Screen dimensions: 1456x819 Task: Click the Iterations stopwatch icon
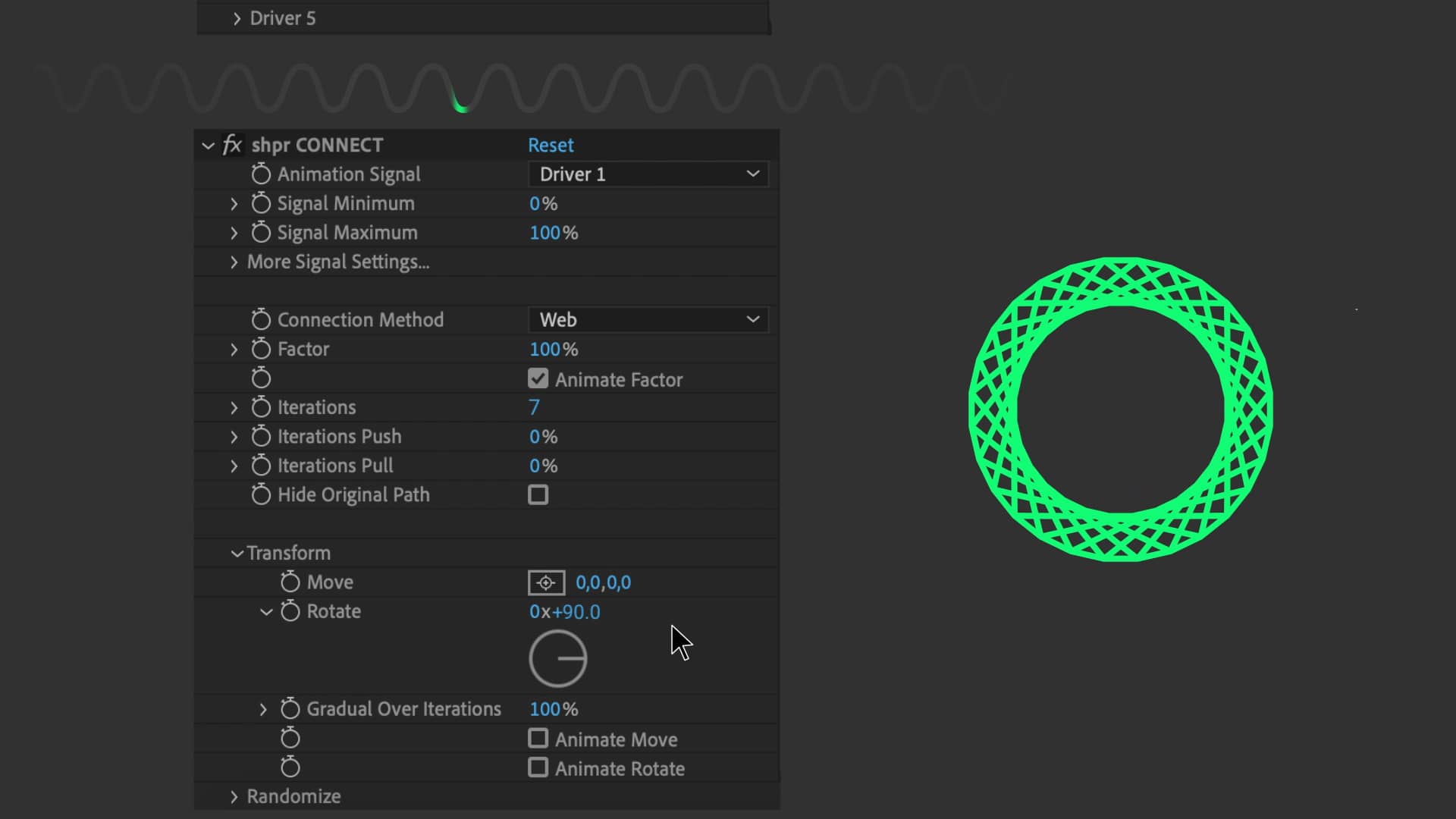pyautogui.click(x=261, y=407)
